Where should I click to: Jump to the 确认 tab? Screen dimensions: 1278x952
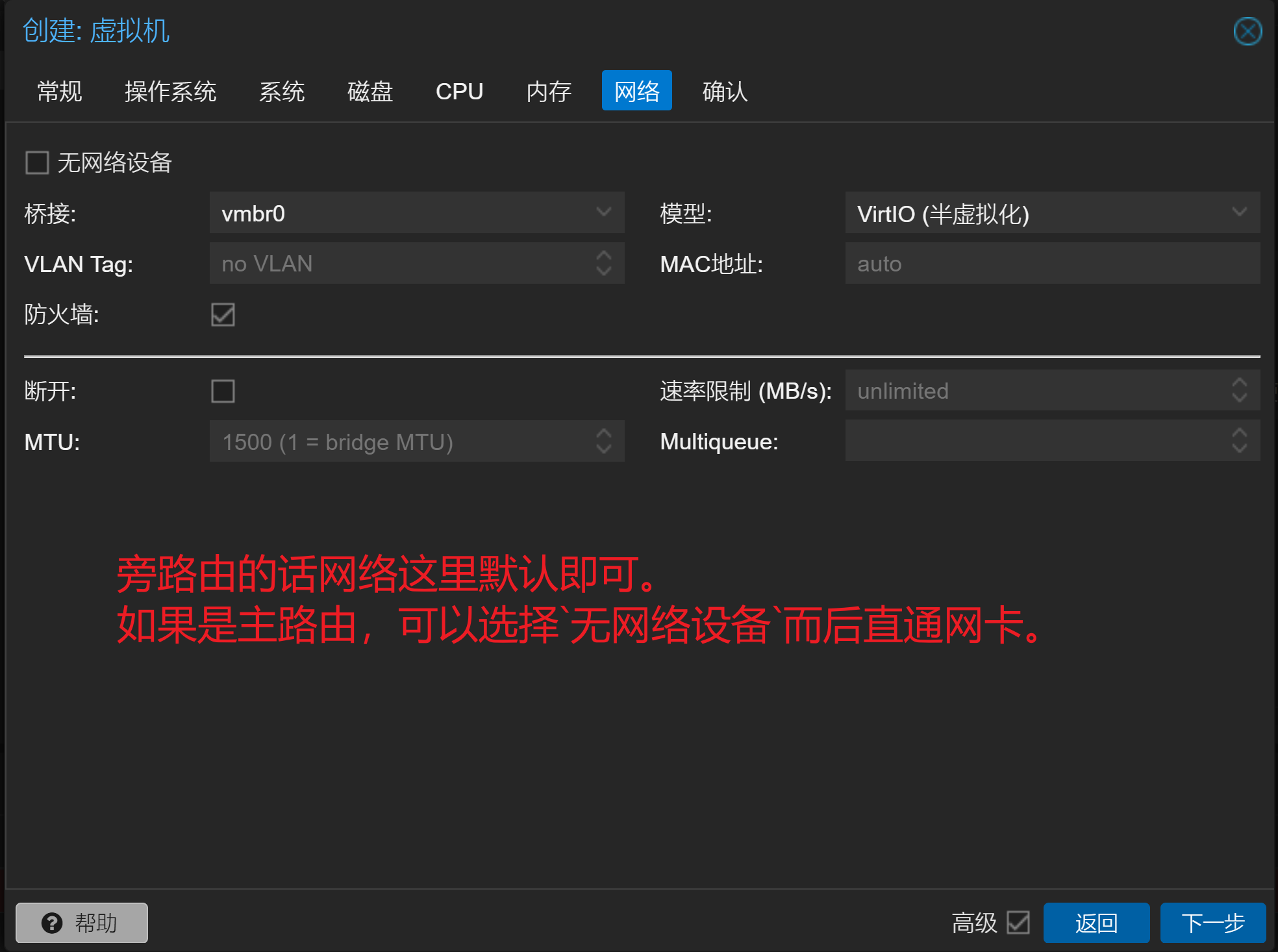point(725,91)
